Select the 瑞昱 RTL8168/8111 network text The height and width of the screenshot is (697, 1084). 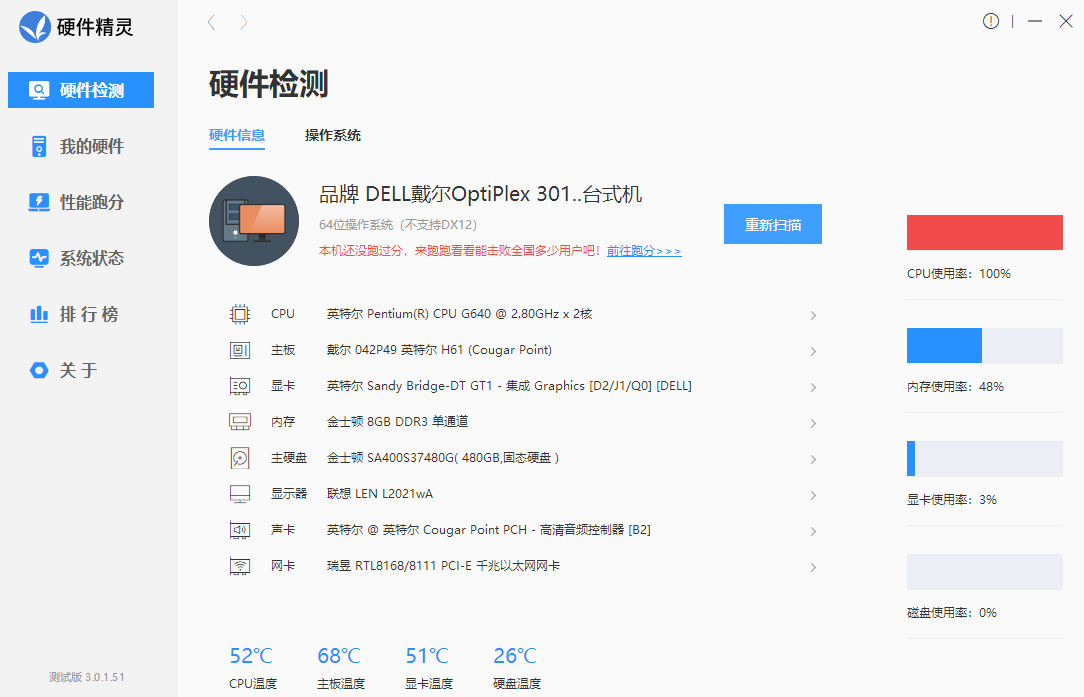443,566
